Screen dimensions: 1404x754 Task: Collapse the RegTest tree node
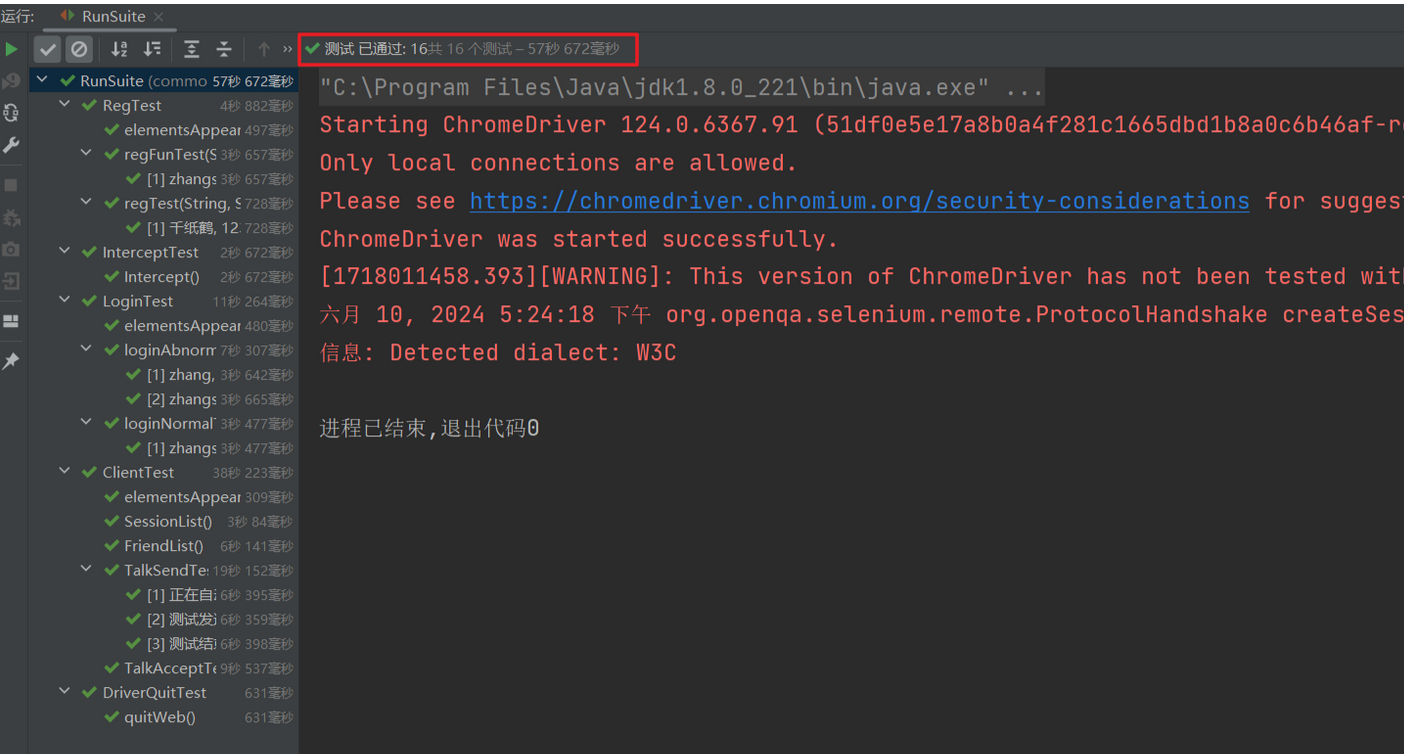click(65, 105)
